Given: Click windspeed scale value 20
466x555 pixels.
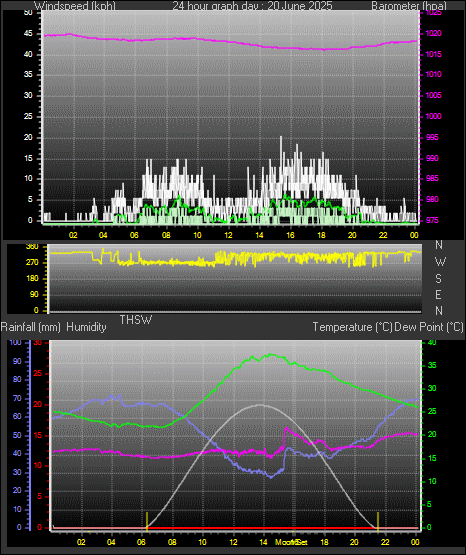Looking at the screenshot, I should coord(28,137).
